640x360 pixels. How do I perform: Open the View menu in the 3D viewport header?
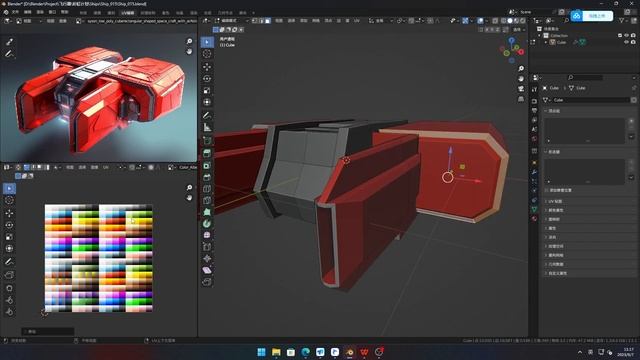pos(279,20)
